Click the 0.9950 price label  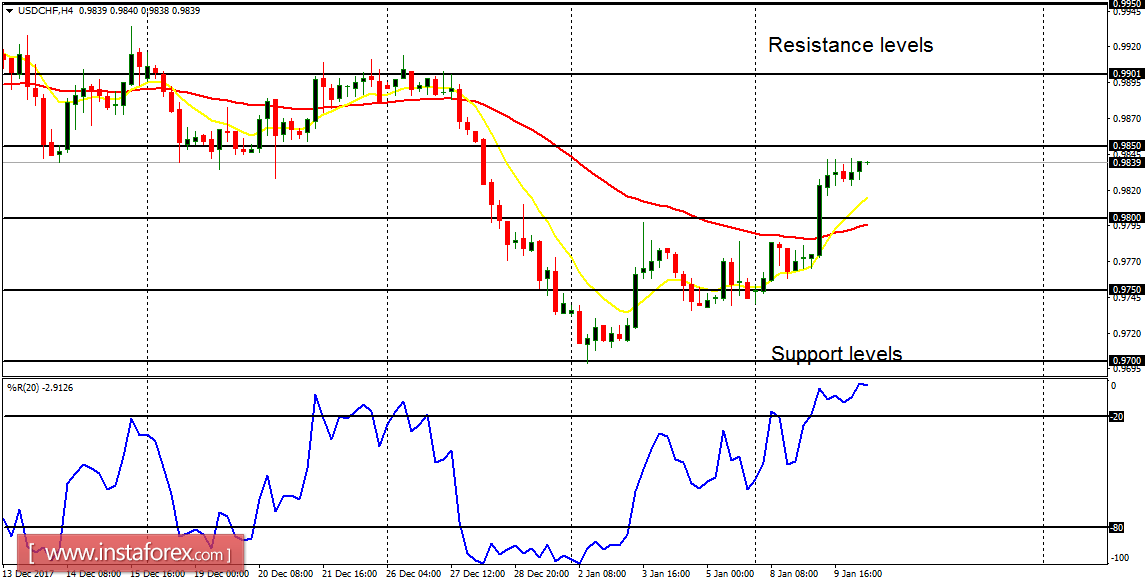coord(1127,4)
